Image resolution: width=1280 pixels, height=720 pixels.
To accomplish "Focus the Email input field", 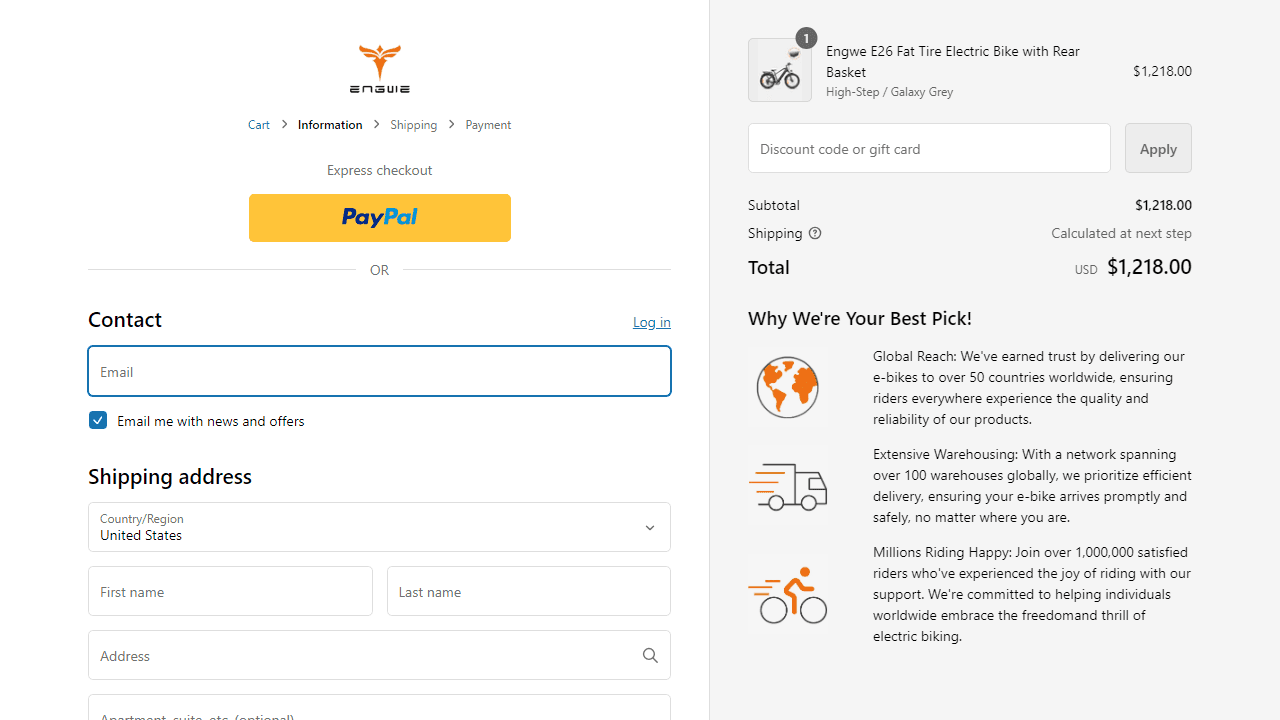I will (379, 371).
